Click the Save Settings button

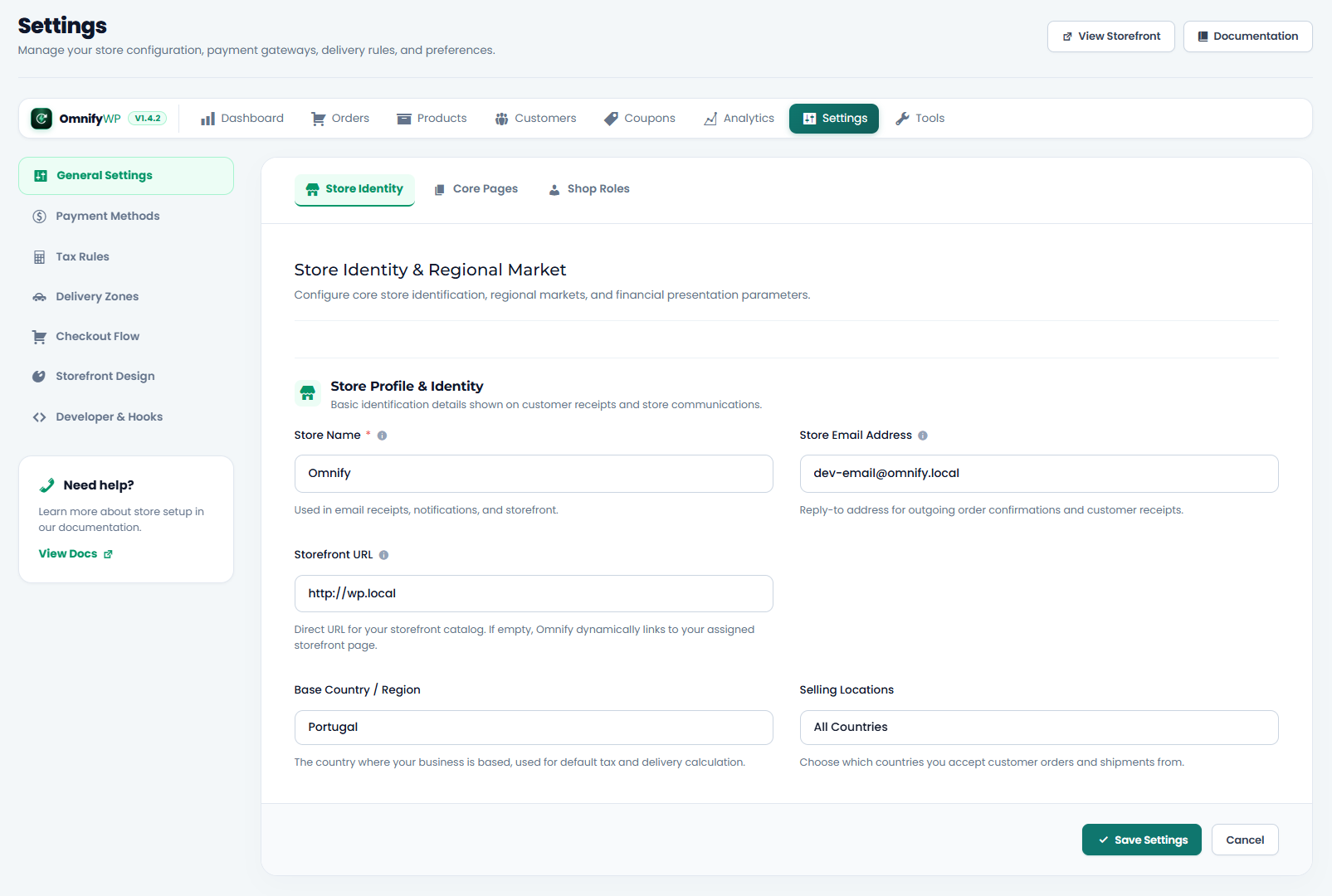[x=1142, y=840]
